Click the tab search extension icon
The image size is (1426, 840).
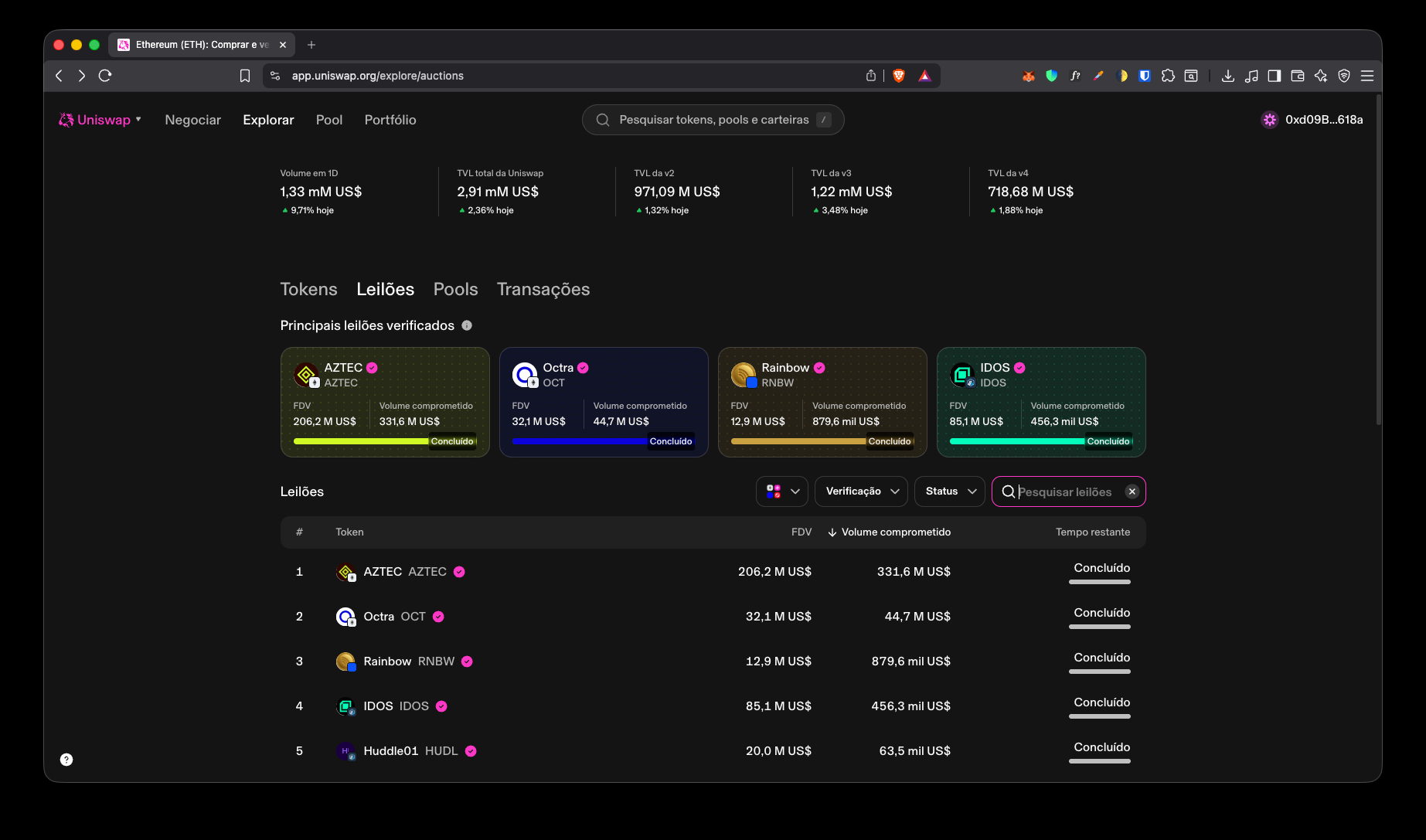pos(1191,76)
